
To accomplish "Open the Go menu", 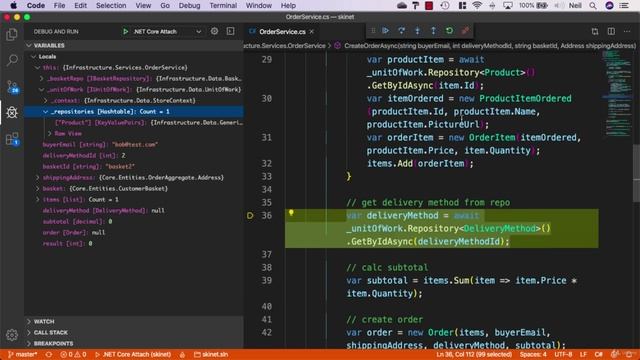I will [x=165, y=5].
